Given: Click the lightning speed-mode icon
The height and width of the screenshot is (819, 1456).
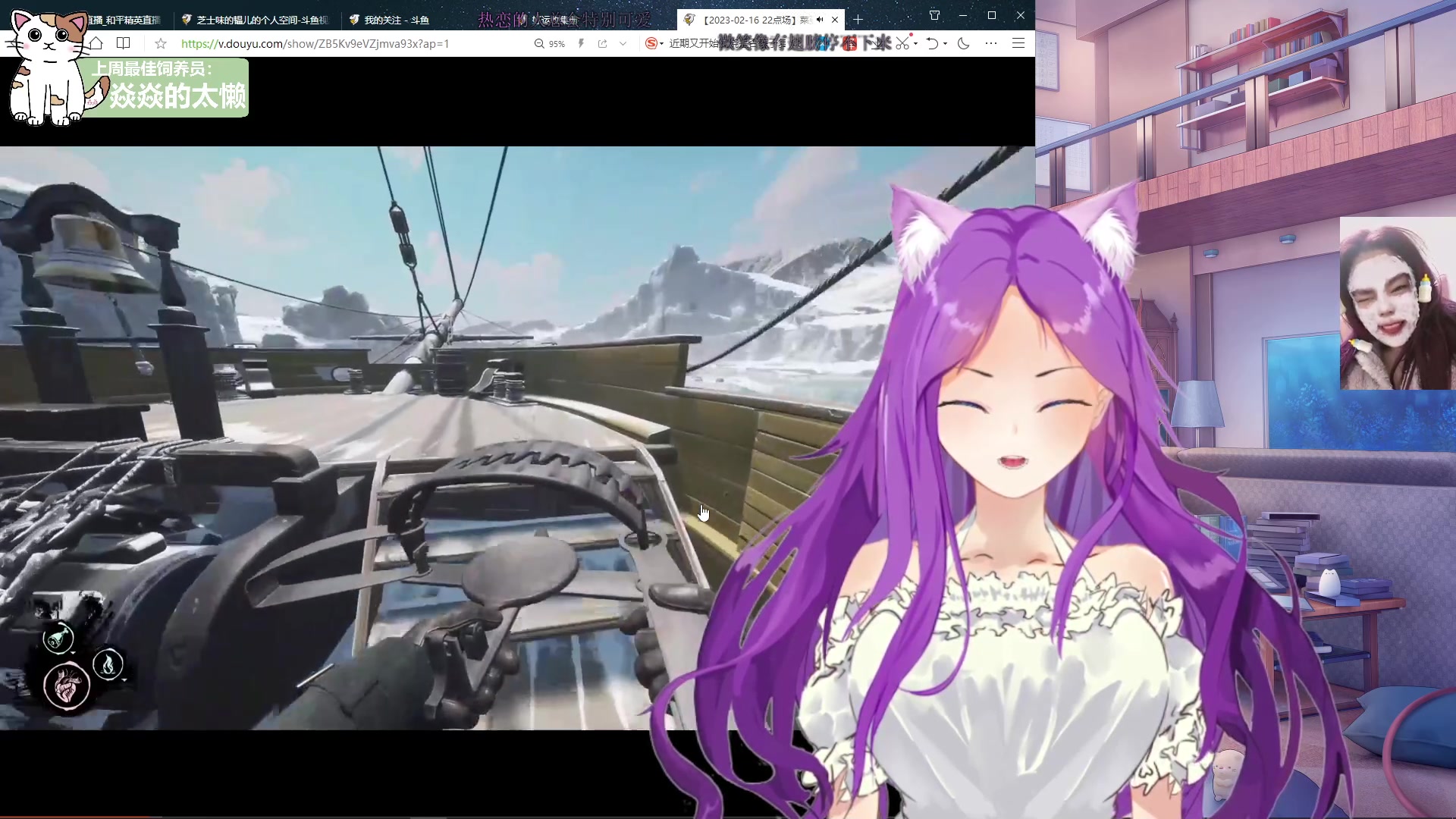Looking at the screenshot, I should click(x=581, y=44).
